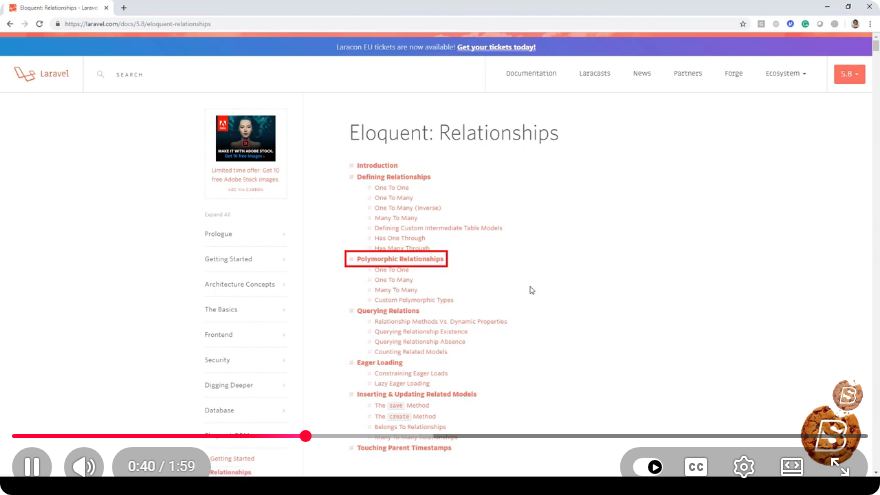Mute the video using speaker icon

coord(84,466)
